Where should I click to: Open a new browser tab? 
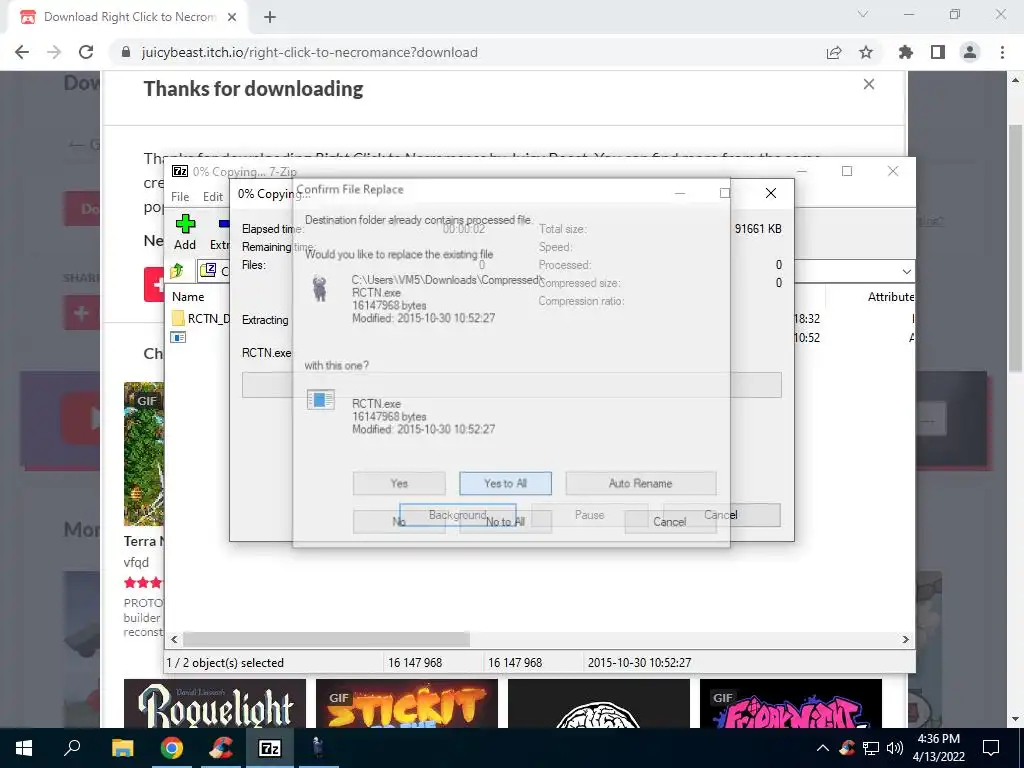click(x=270, y=17)
